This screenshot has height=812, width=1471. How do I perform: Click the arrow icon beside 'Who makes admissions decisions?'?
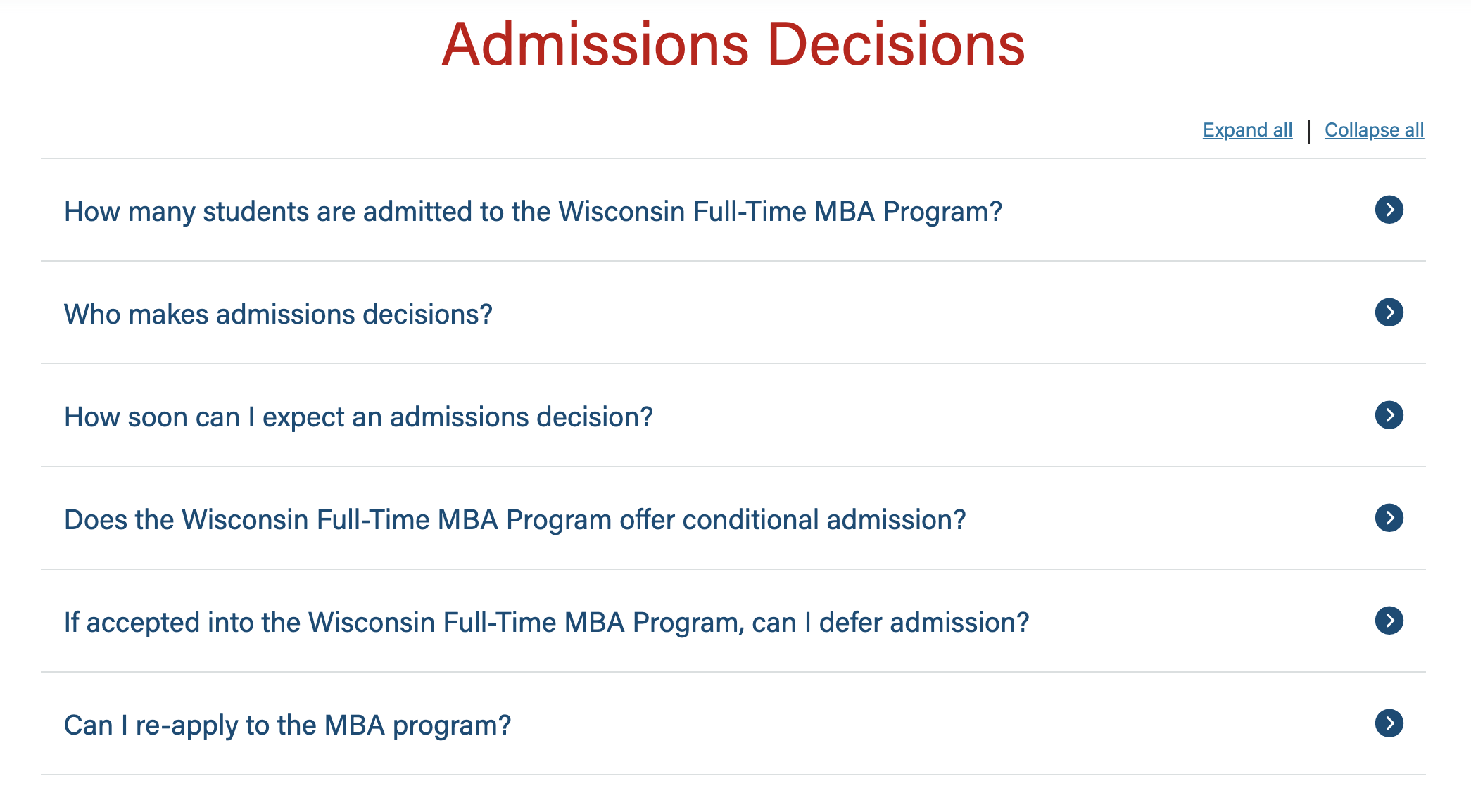coord(1389,312)
